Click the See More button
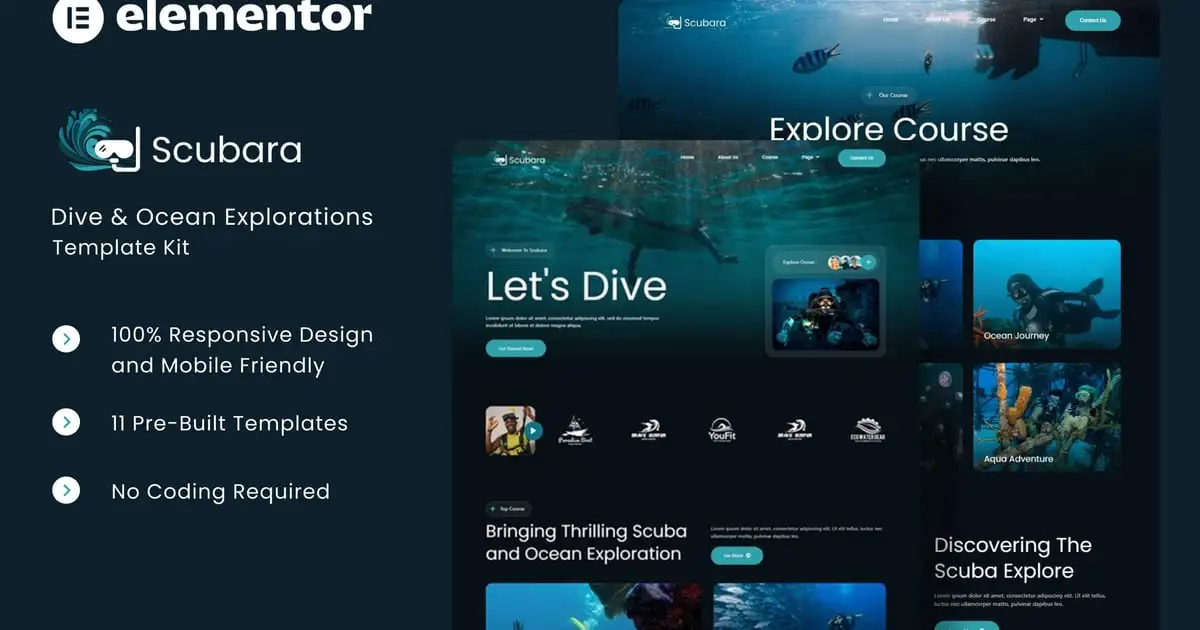Screen dimensions: 1200x630 click(x=737, y=555)
